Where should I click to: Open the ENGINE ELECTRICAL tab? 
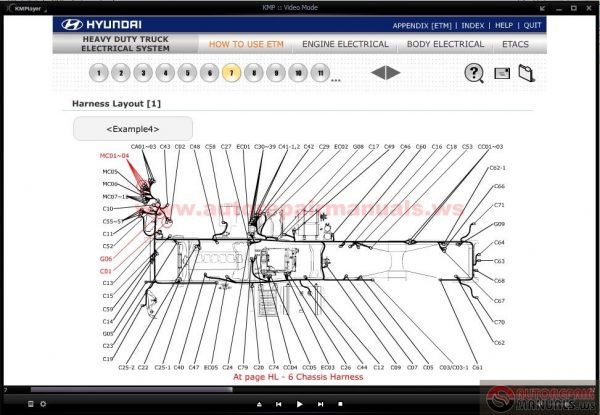click(346, 44)
